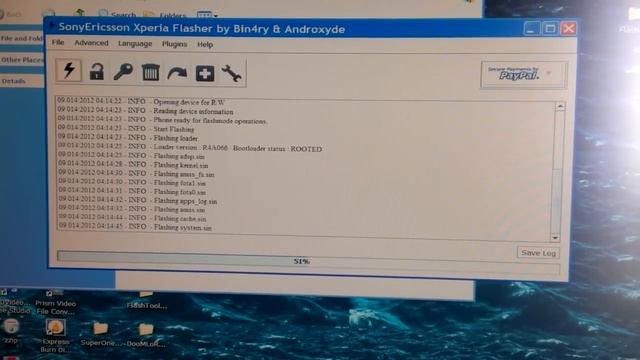Open the Help menu
640x360 pixels.
coord(205,44)
